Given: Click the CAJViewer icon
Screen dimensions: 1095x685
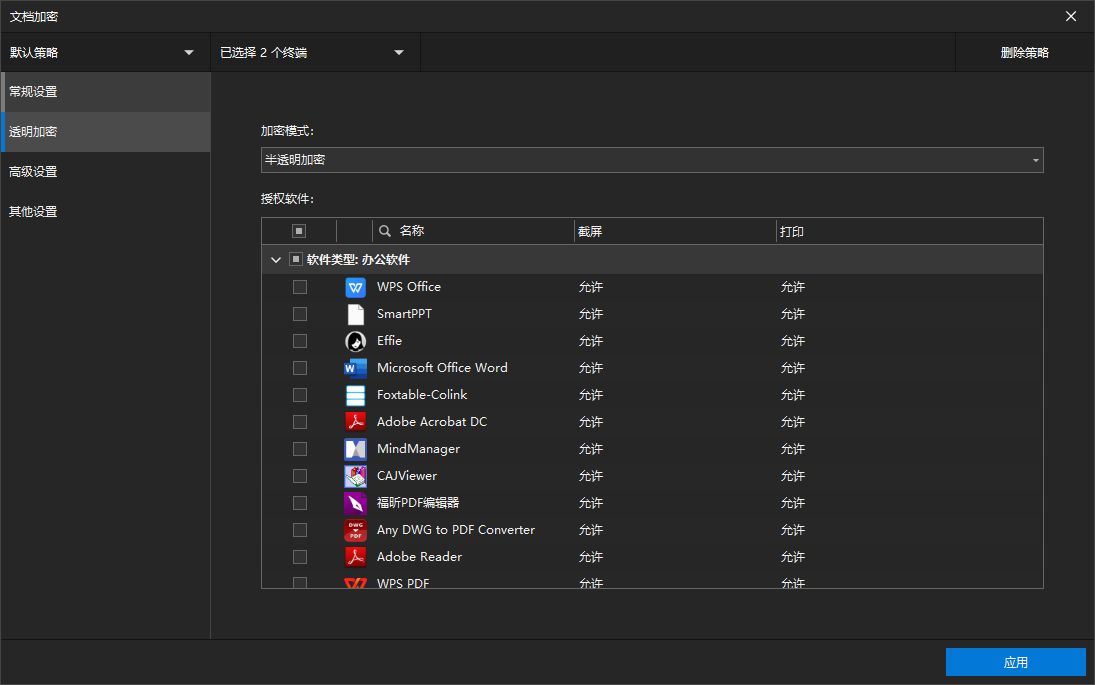Looking at the screenshot, I should pyautogui.click(x=355, y=476).
